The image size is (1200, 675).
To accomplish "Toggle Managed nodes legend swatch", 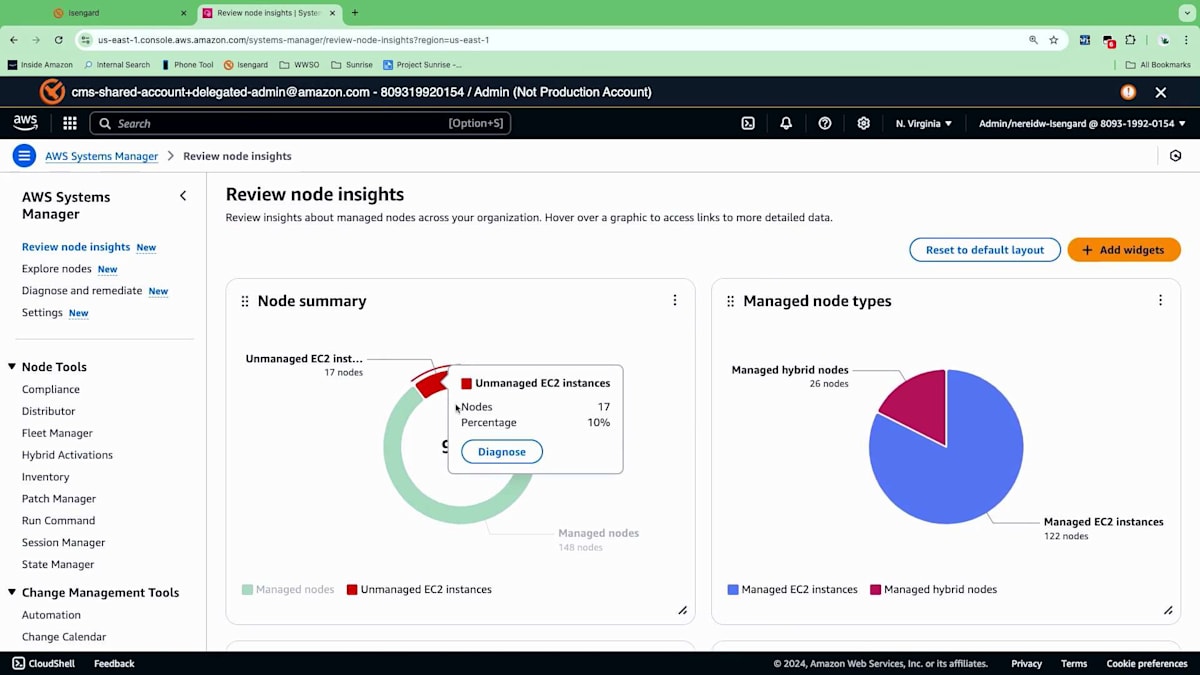I will pos(247,590).
